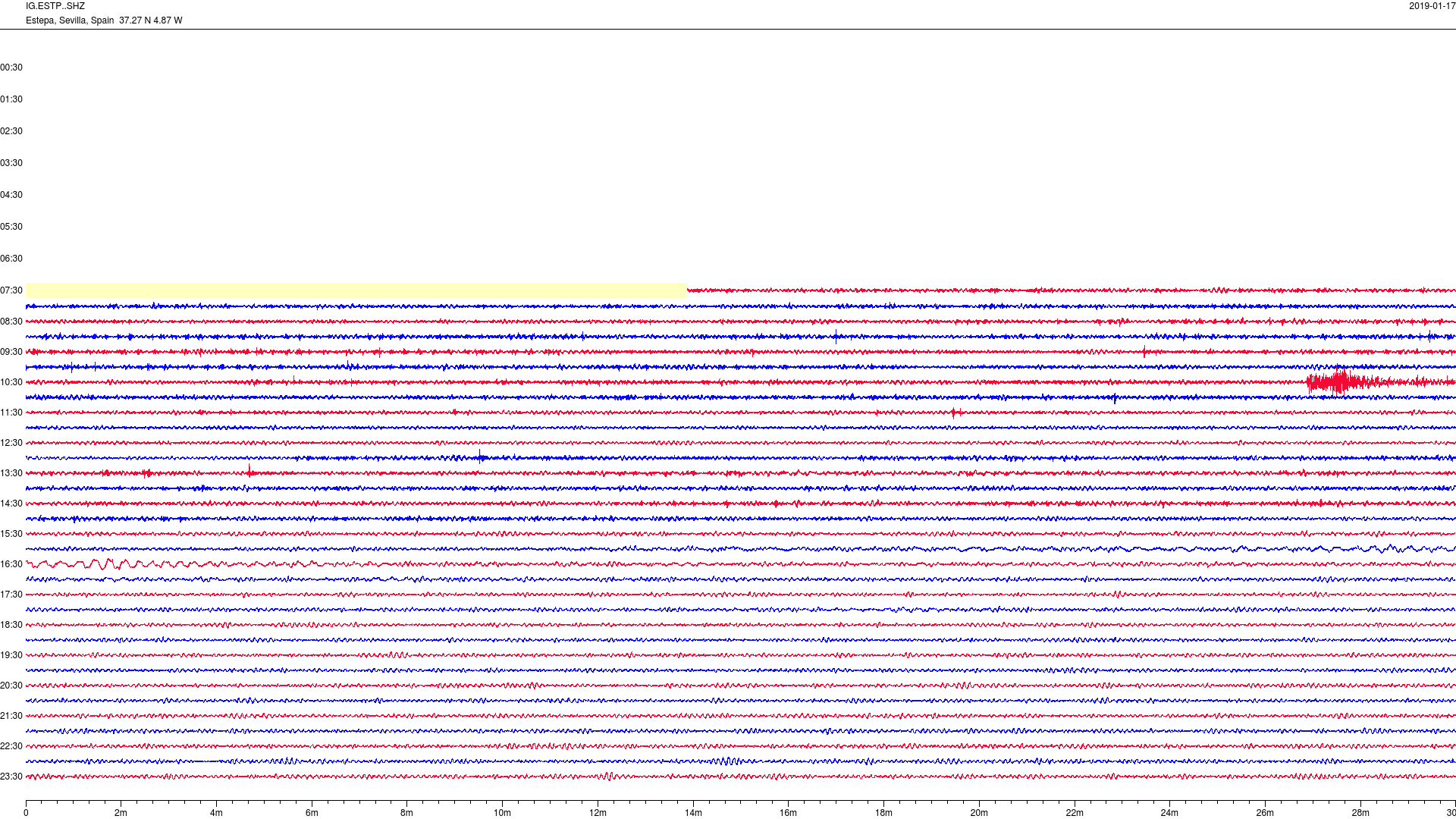The height and width of the screenshot is (819, 1456).
Task: Select the 12:30 time row label
Action: [x=11, y=443]
